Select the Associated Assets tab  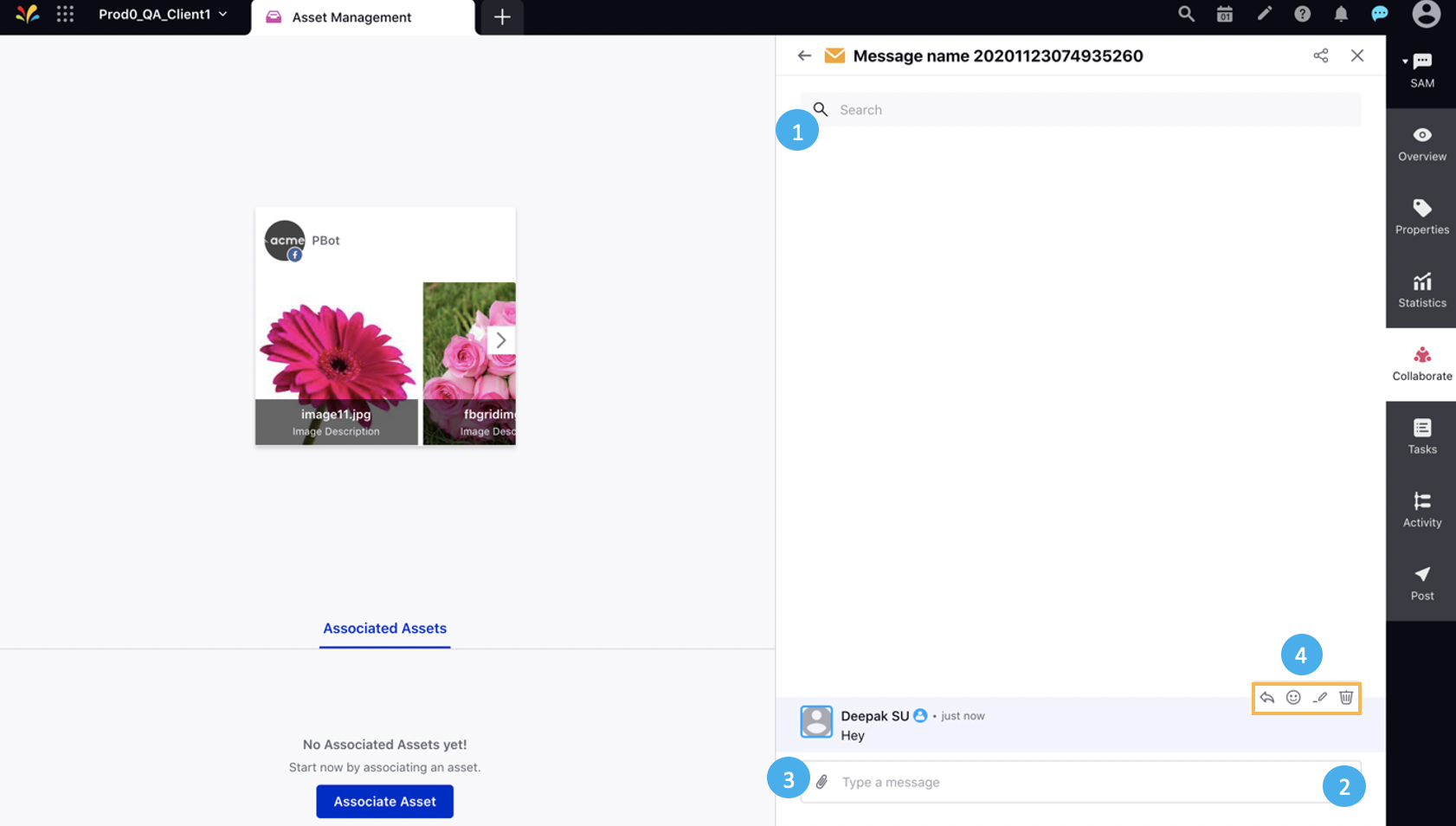tap(384, 629)
